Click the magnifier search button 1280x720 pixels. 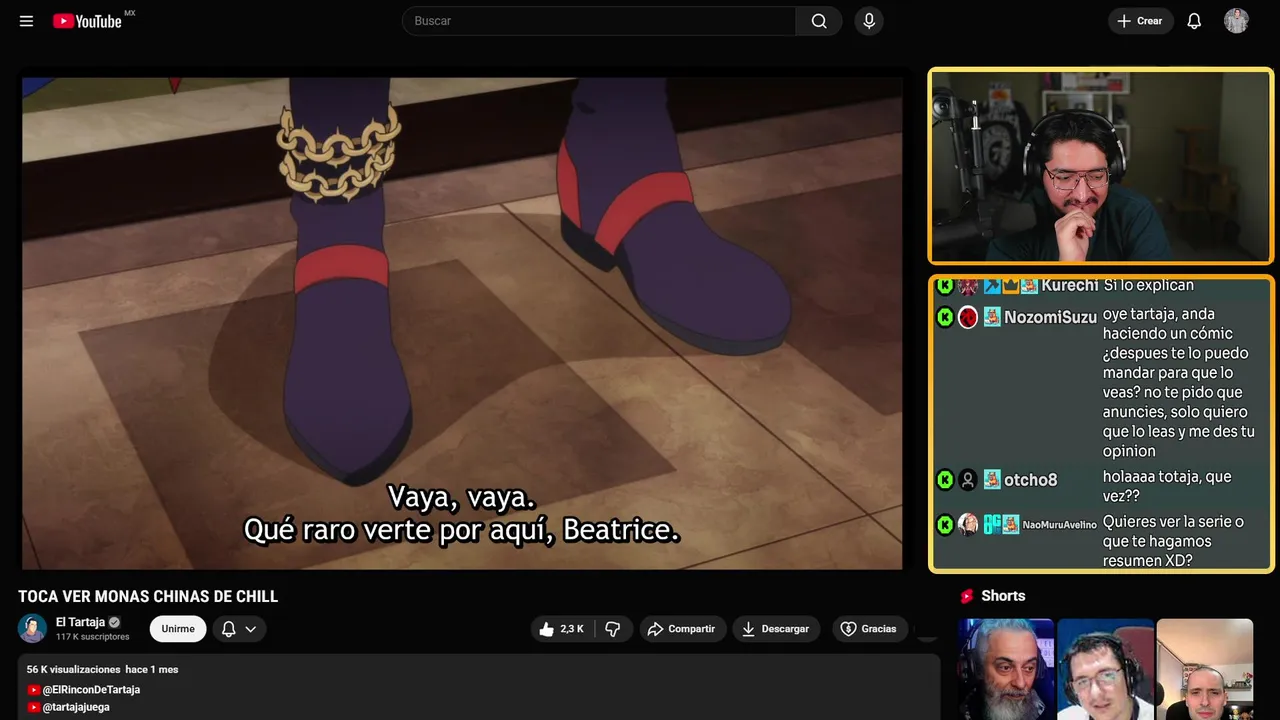(819, 21)
